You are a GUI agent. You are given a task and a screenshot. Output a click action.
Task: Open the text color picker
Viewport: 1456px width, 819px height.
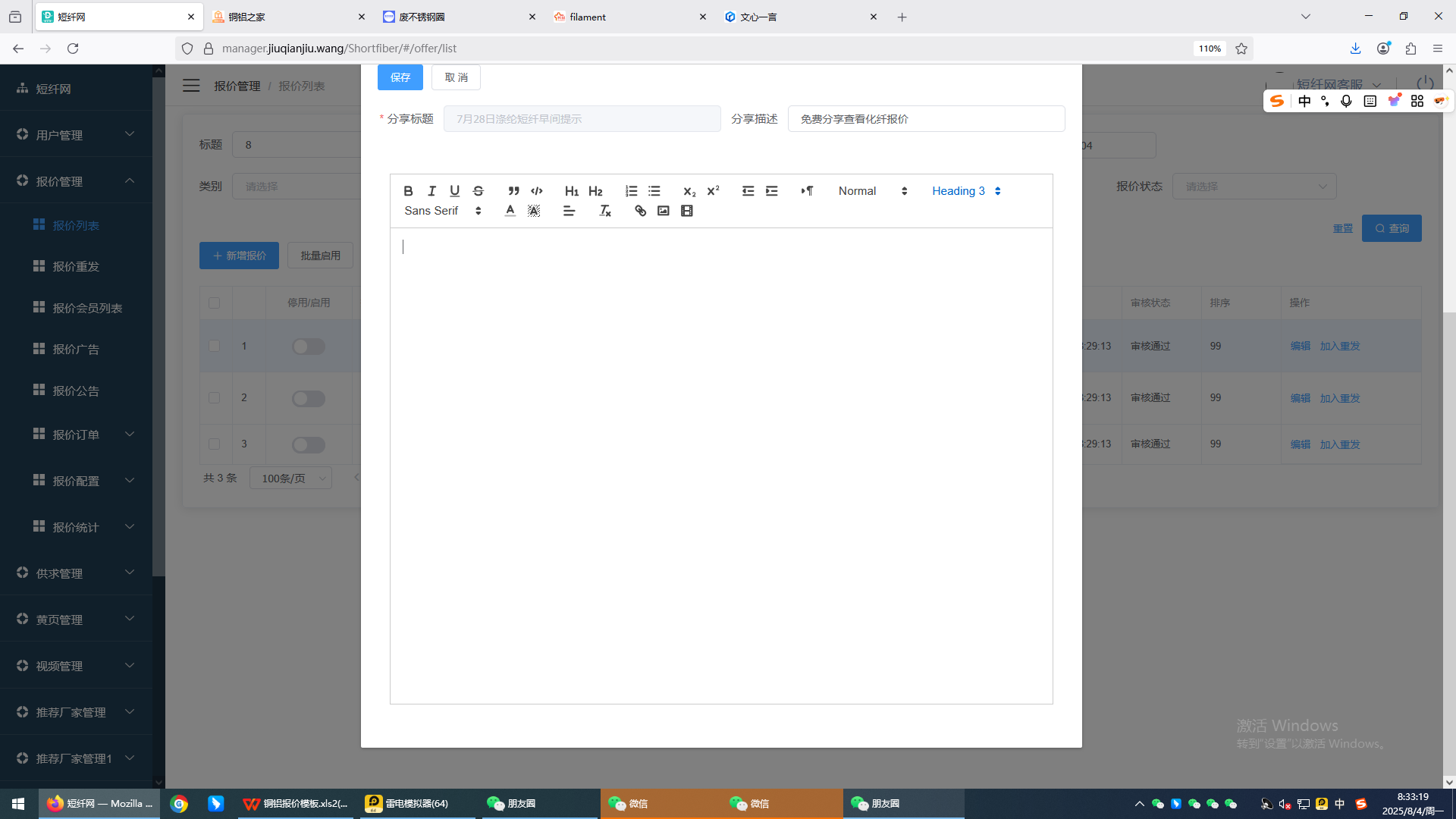[510, 211]
